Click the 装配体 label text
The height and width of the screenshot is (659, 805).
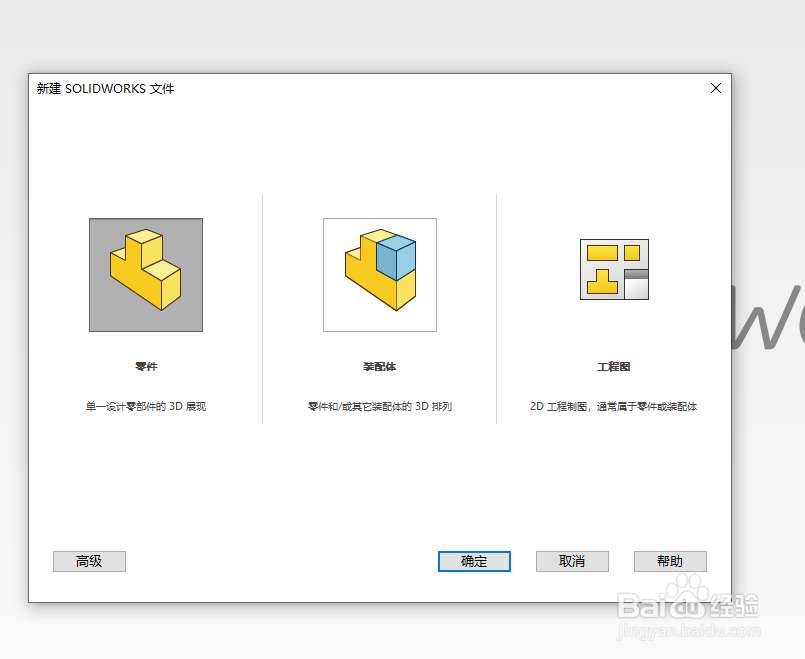click(x=380, y=366)
